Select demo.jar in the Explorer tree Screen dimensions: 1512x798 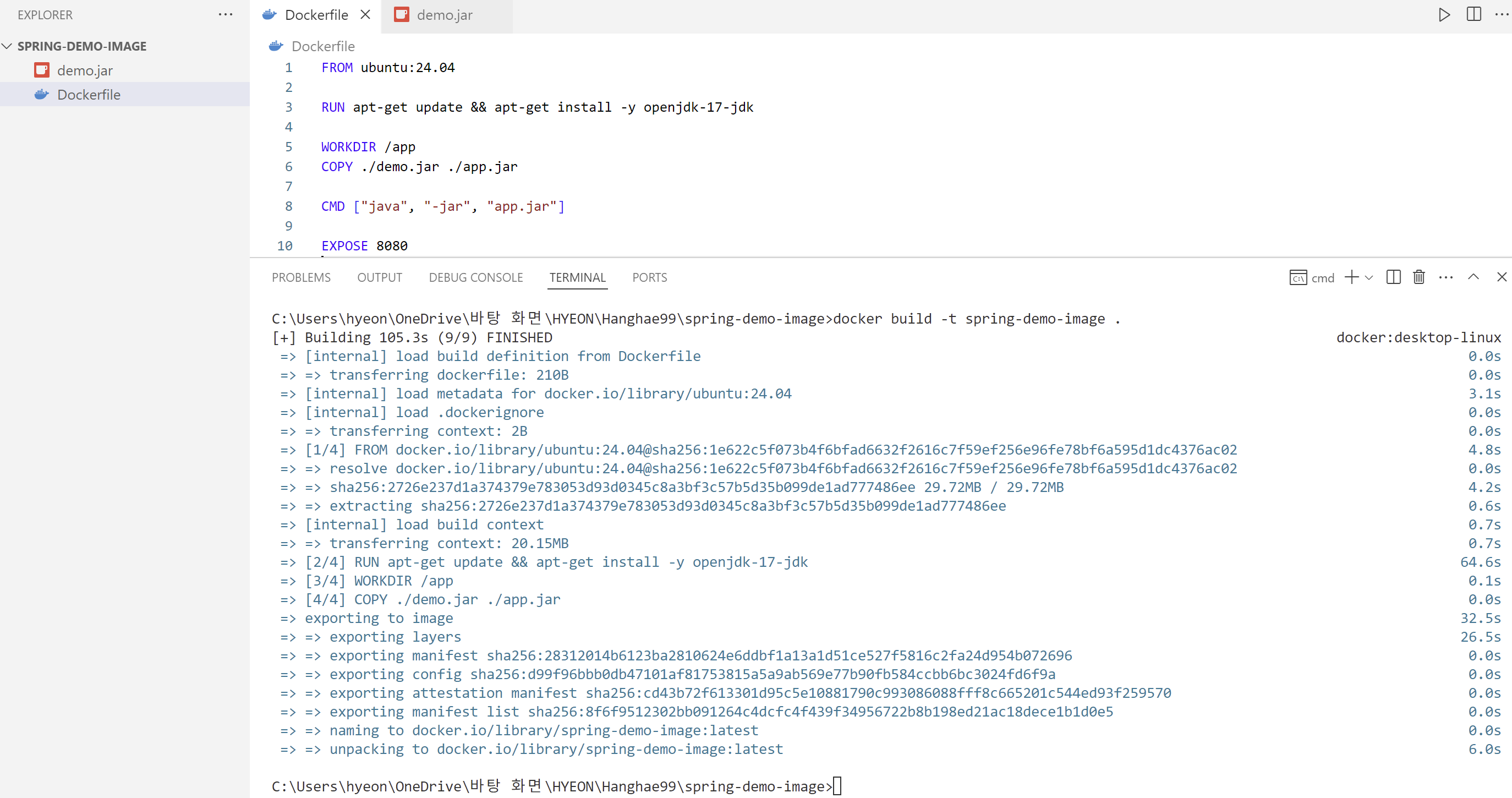pos(85,70)
